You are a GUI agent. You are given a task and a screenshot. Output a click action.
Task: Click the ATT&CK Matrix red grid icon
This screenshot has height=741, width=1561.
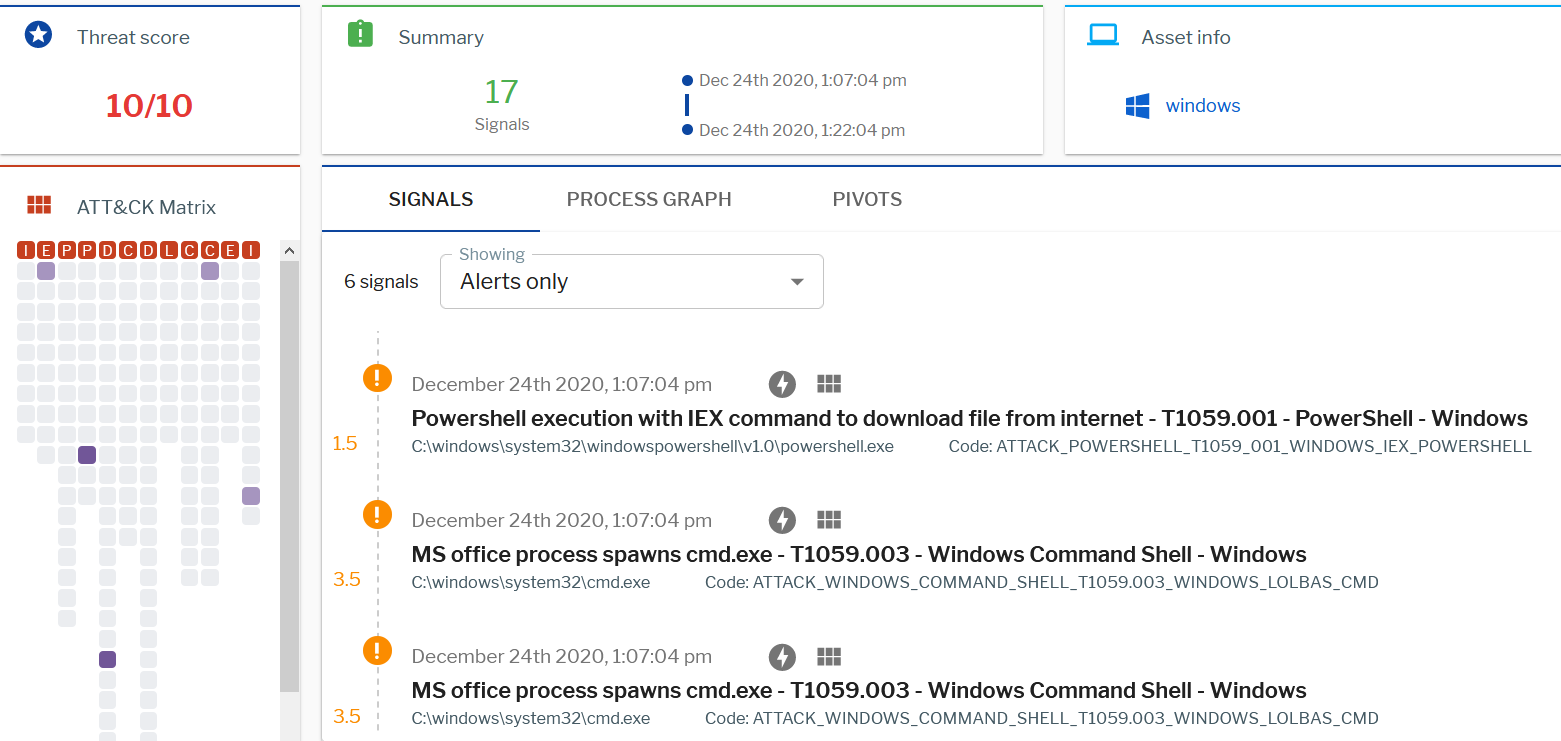tap(39, 205)
